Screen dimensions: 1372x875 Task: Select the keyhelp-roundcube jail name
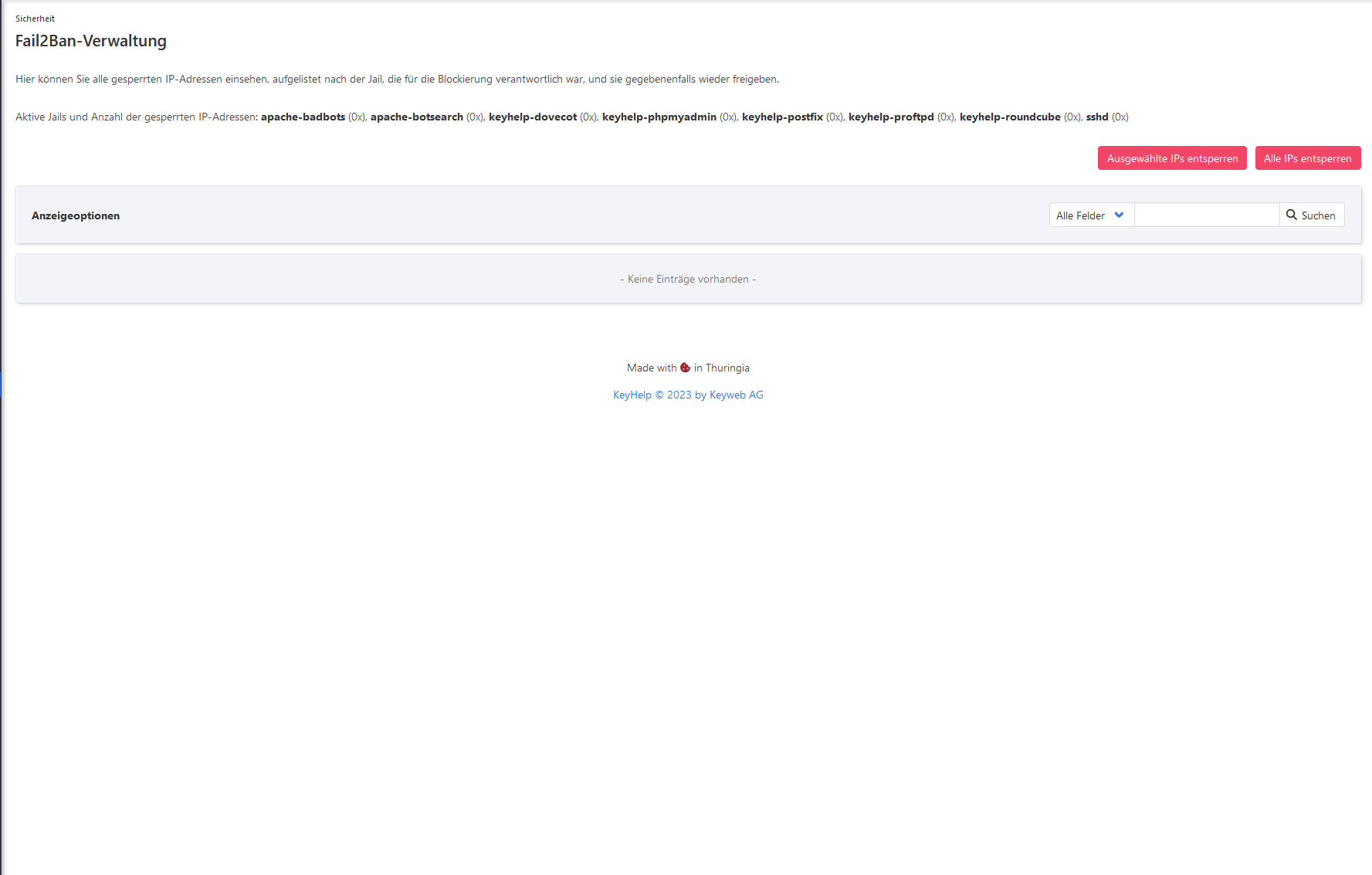pyautogui.click(x=1009, y=117)
